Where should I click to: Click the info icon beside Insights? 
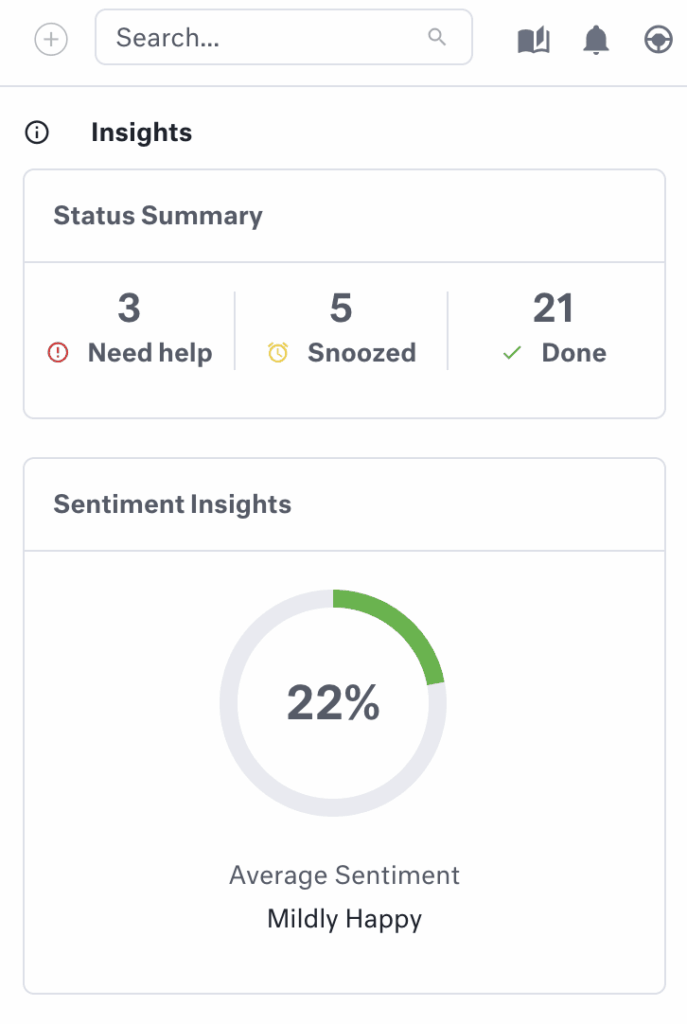click(37, 133)
